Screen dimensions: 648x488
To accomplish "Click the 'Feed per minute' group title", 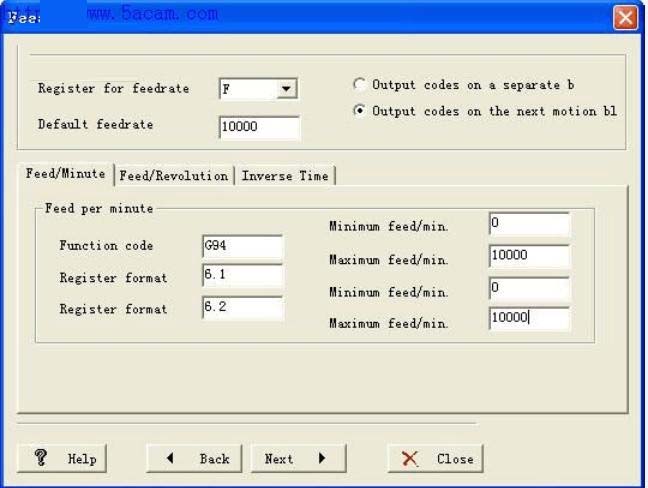I will tap(99, 208).
